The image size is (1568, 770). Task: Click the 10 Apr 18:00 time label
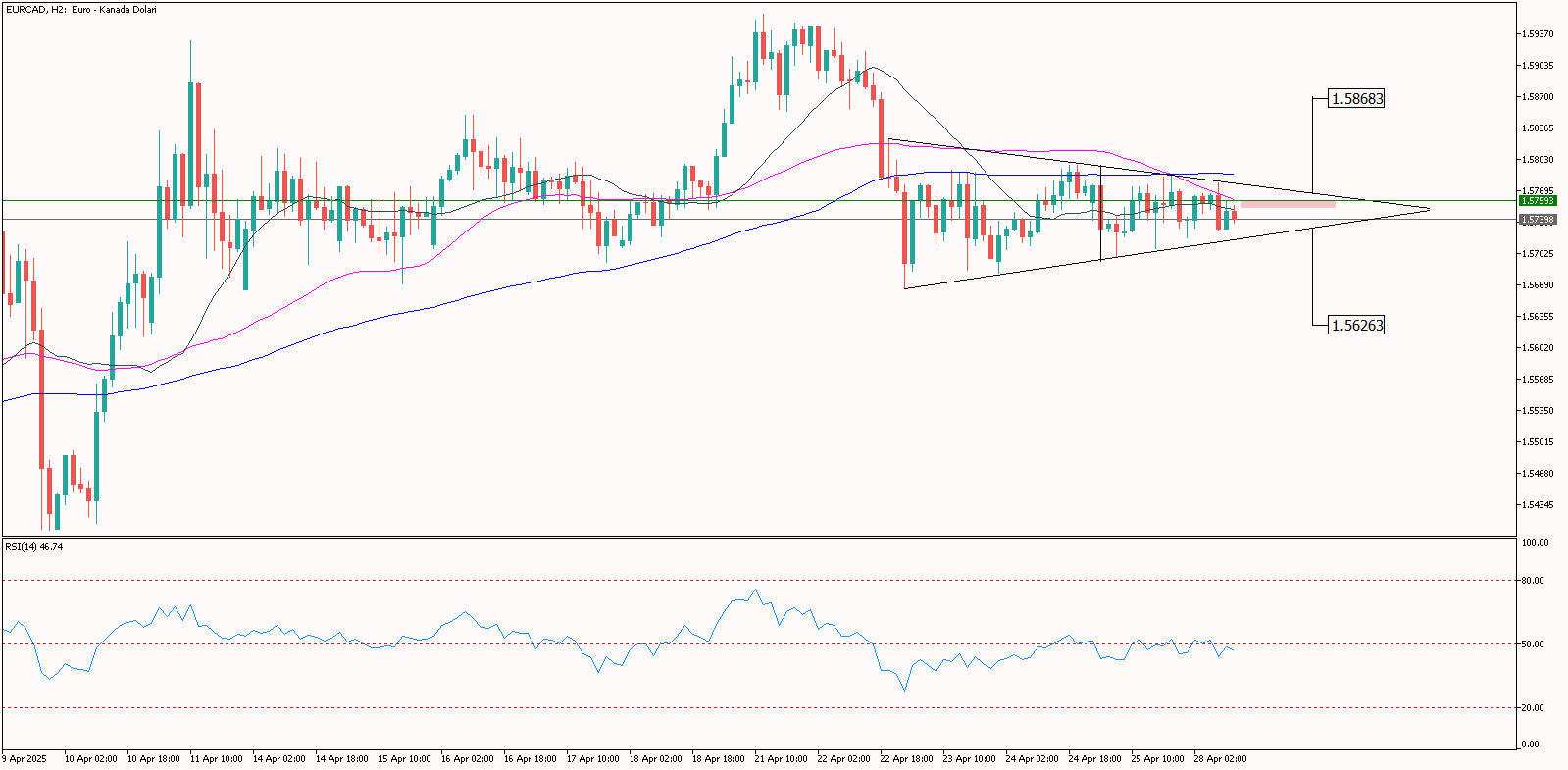(154, 759)
